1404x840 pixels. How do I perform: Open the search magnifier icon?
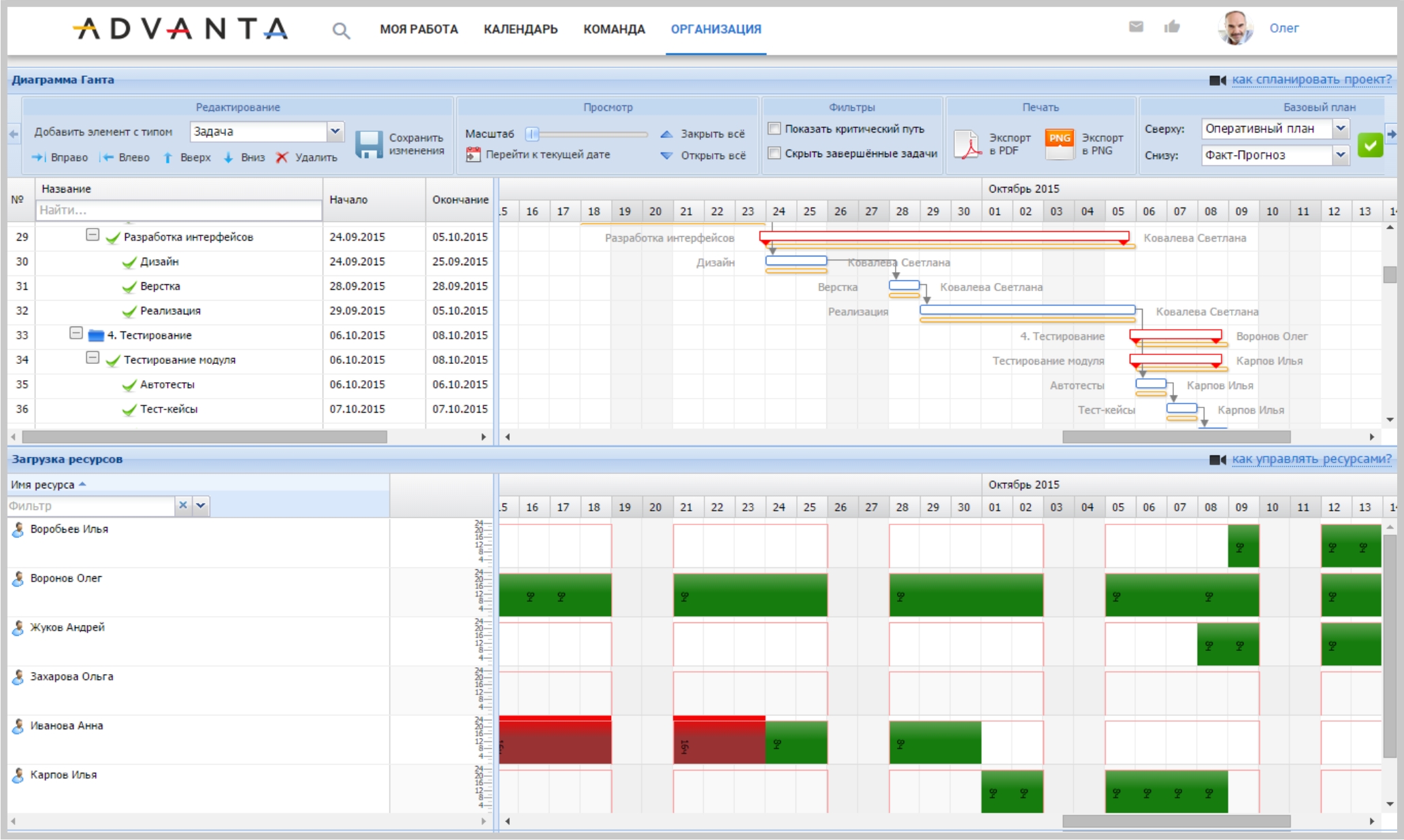coord(341,30)
